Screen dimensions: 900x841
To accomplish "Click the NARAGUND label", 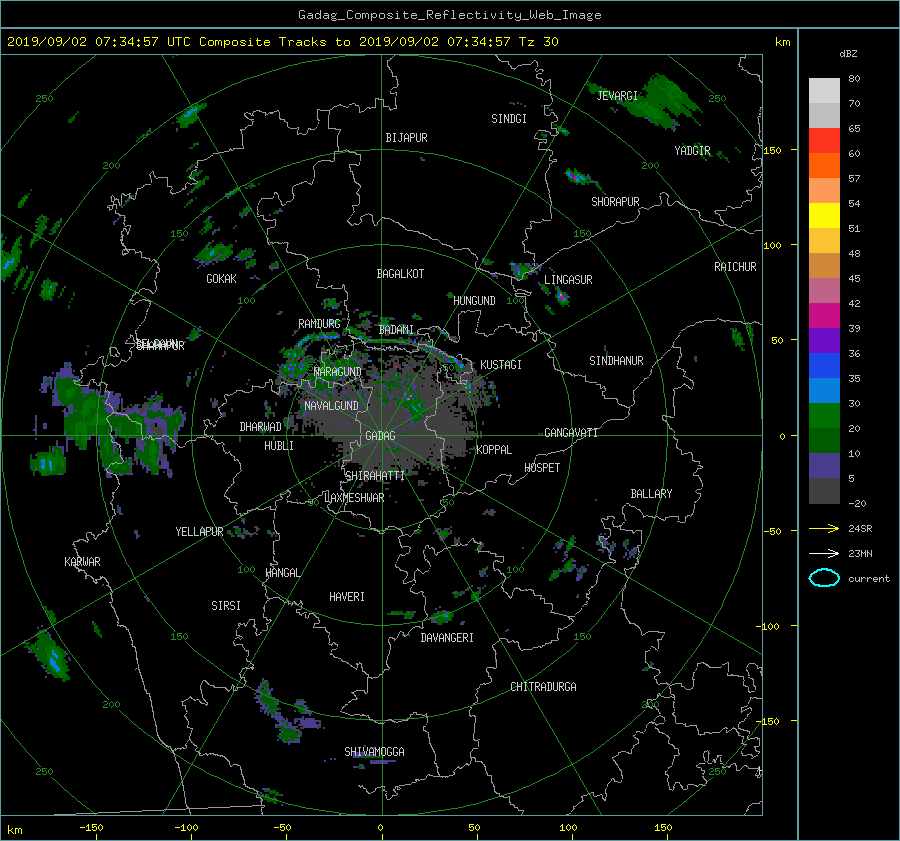I will pyautogui.click(x=338, y=371).
